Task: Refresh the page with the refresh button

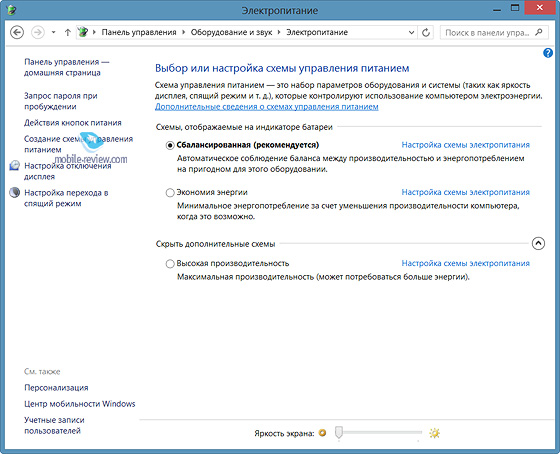Action: 426,33
